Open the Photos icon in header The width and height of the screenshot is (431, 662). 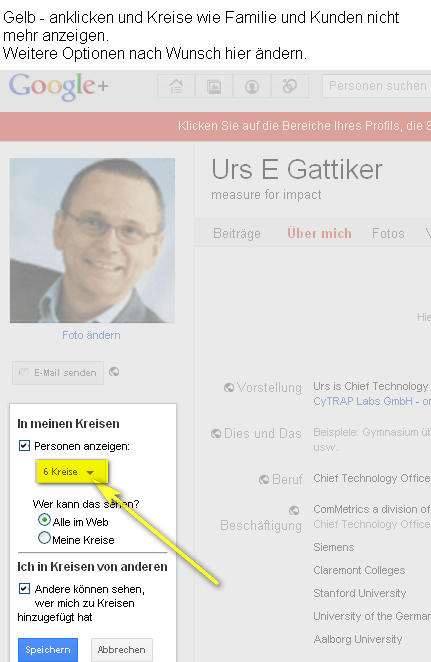coord(214,86)
